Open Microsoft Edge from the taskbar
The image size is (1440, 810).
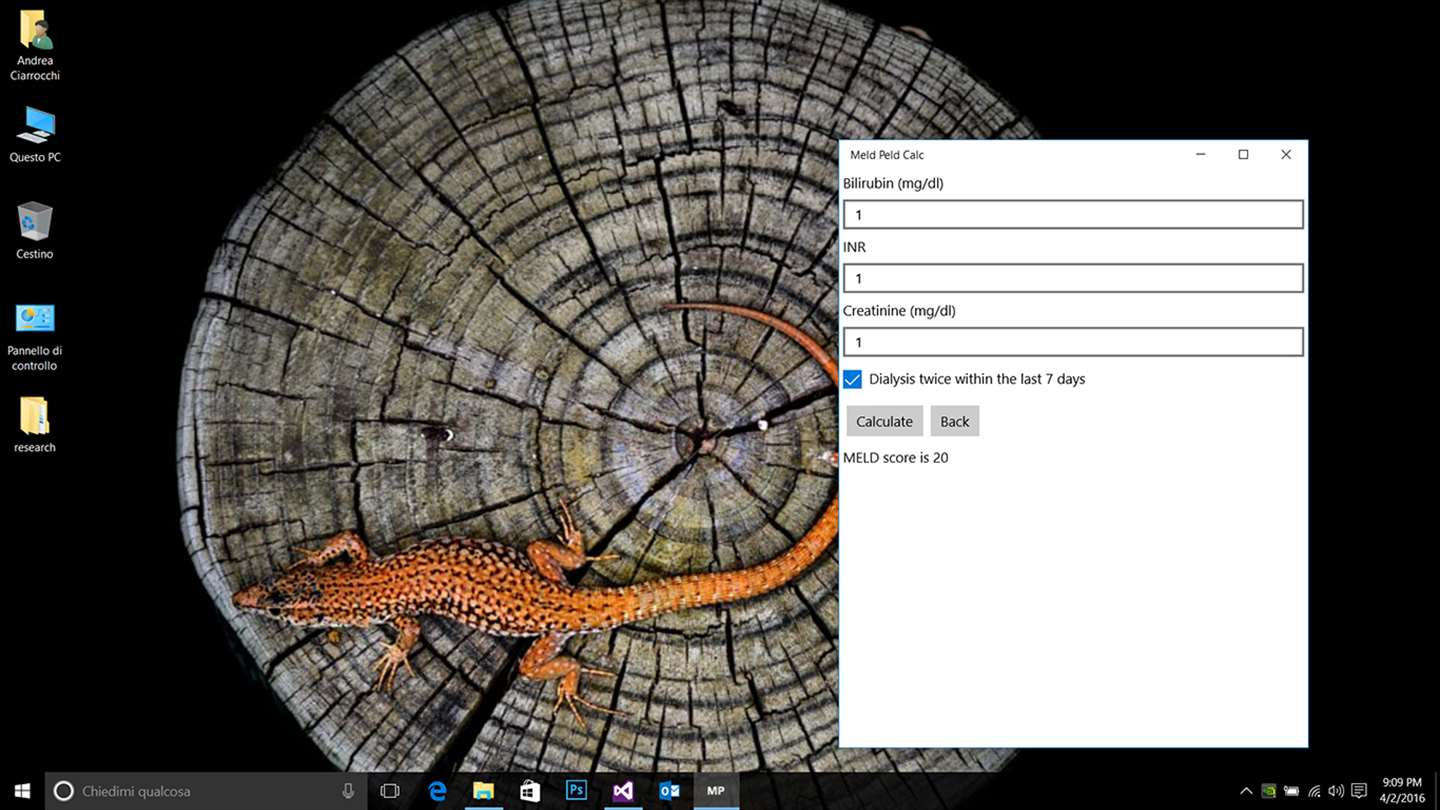tap(437, 791)
